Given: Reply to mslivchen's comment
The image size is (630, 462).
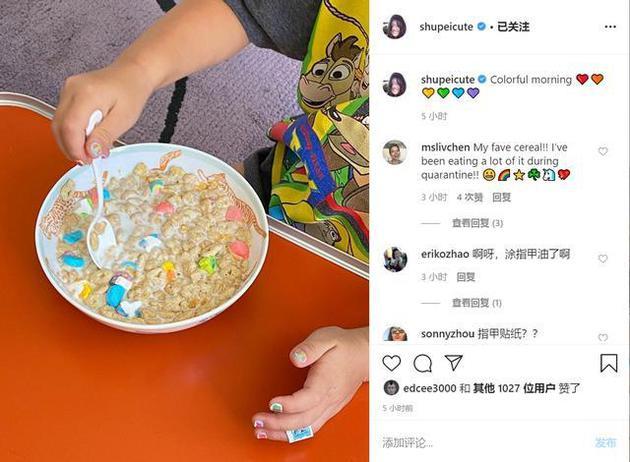Looking at the screenshot, I should click(501, 197).
